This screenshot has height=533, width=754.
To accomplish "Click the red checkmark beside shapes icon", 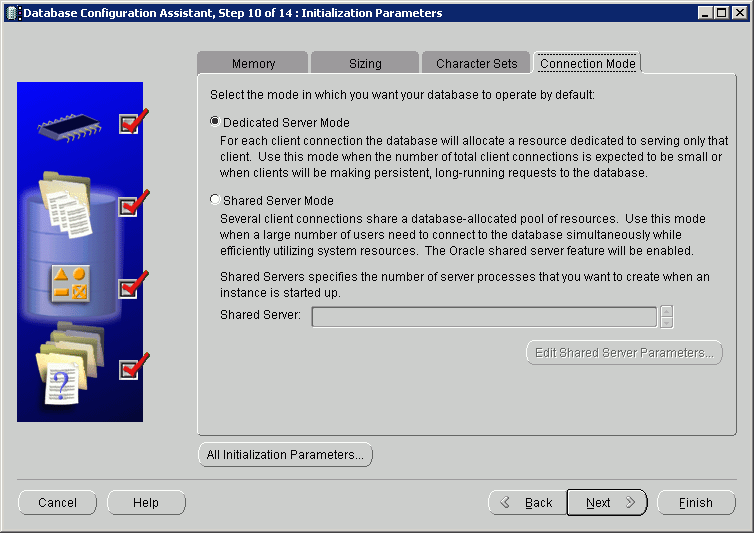I will pos(133,285).
